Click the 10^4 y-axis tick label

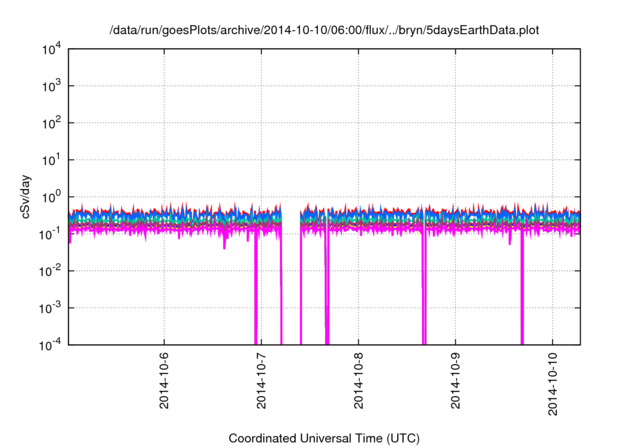(x=51, y=49)
